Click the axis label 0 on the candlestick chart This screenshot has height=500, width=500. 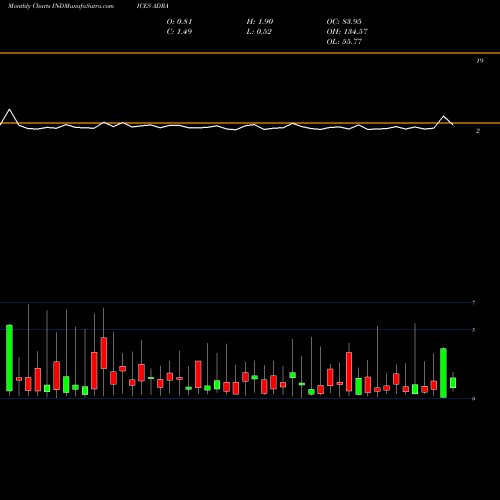tap(474, 399)
